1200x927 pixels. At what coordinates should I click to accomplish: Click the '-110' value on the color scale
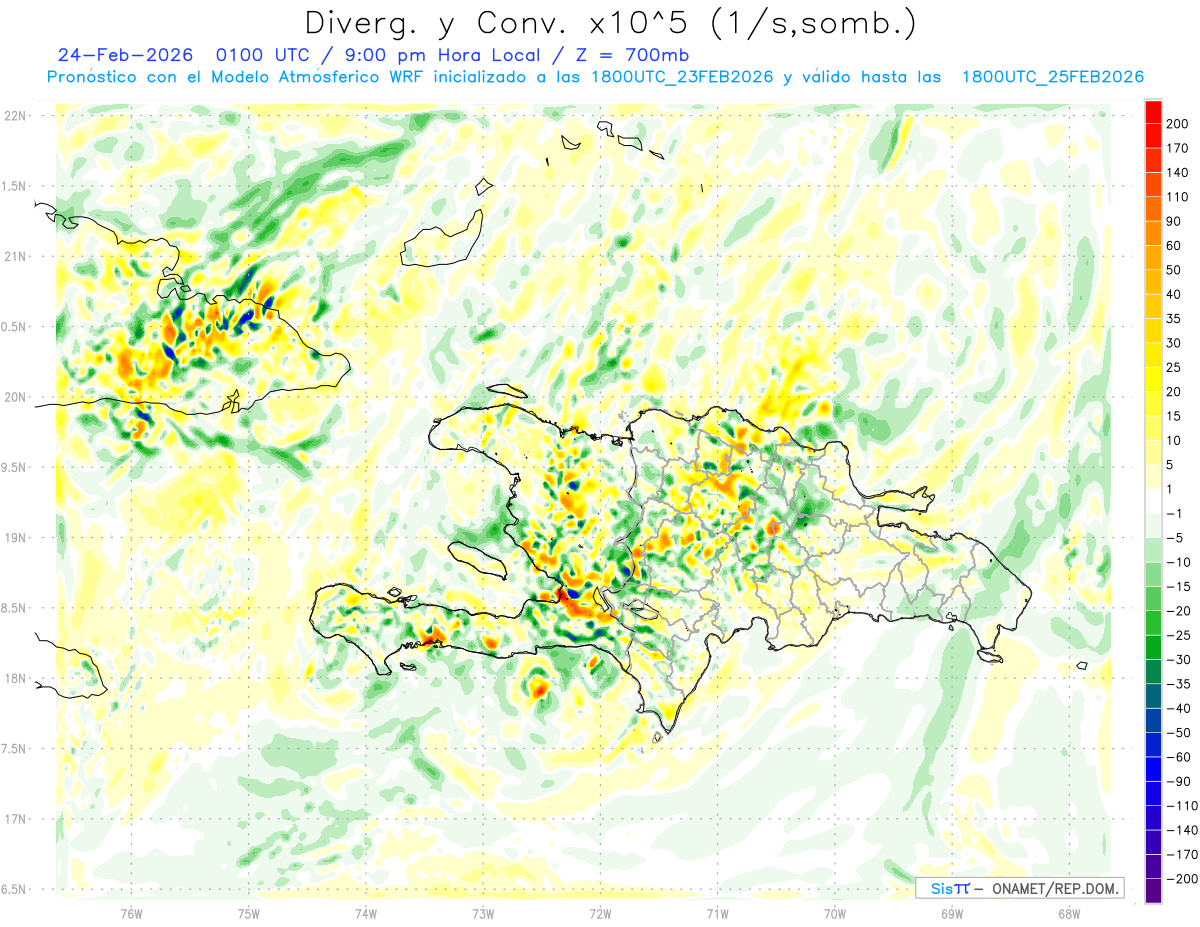click(1183, 806)
